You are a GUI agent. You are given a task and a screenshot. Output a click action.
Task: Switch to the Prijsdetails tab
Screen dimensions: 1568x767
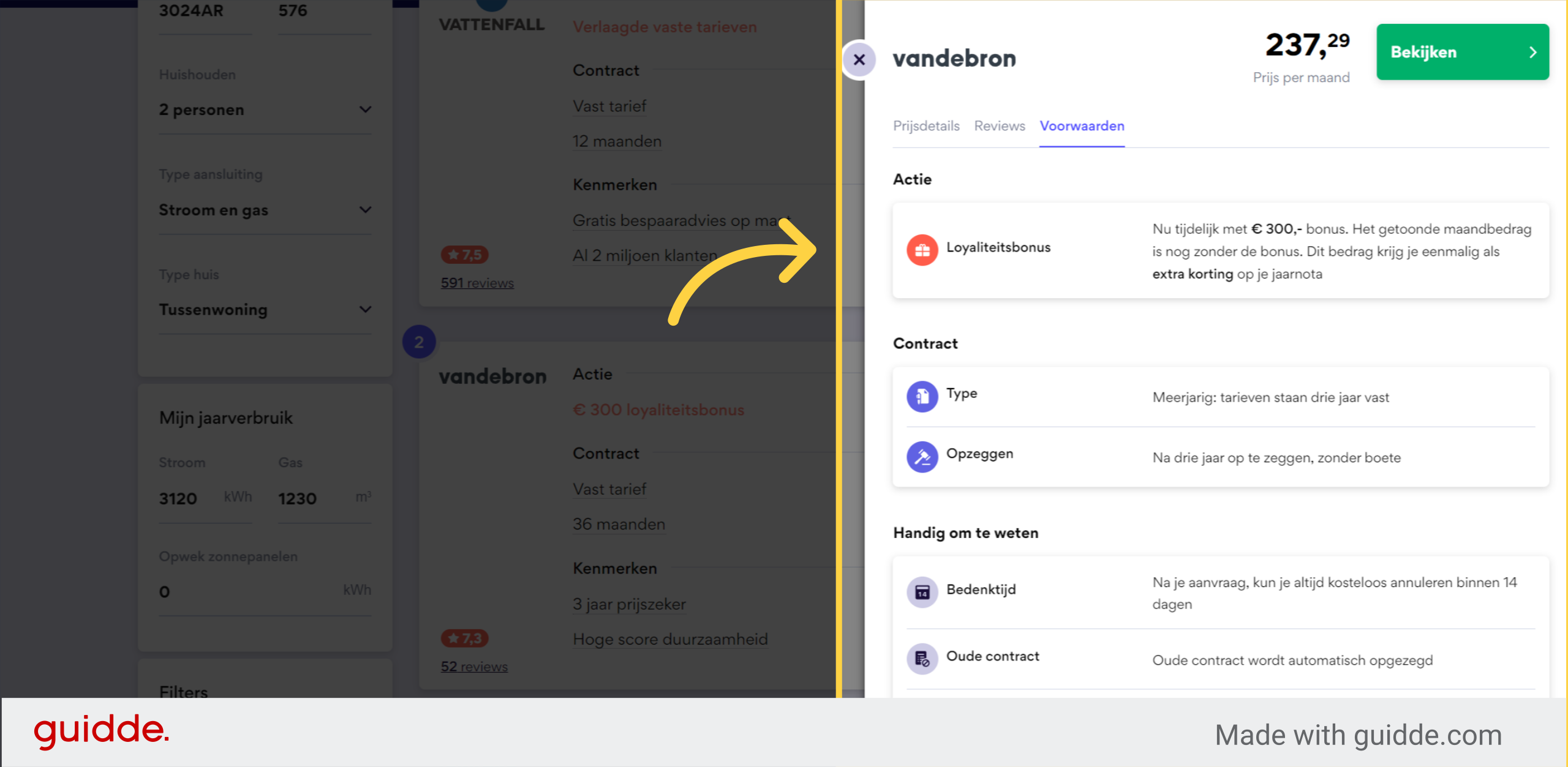point(926,126)
